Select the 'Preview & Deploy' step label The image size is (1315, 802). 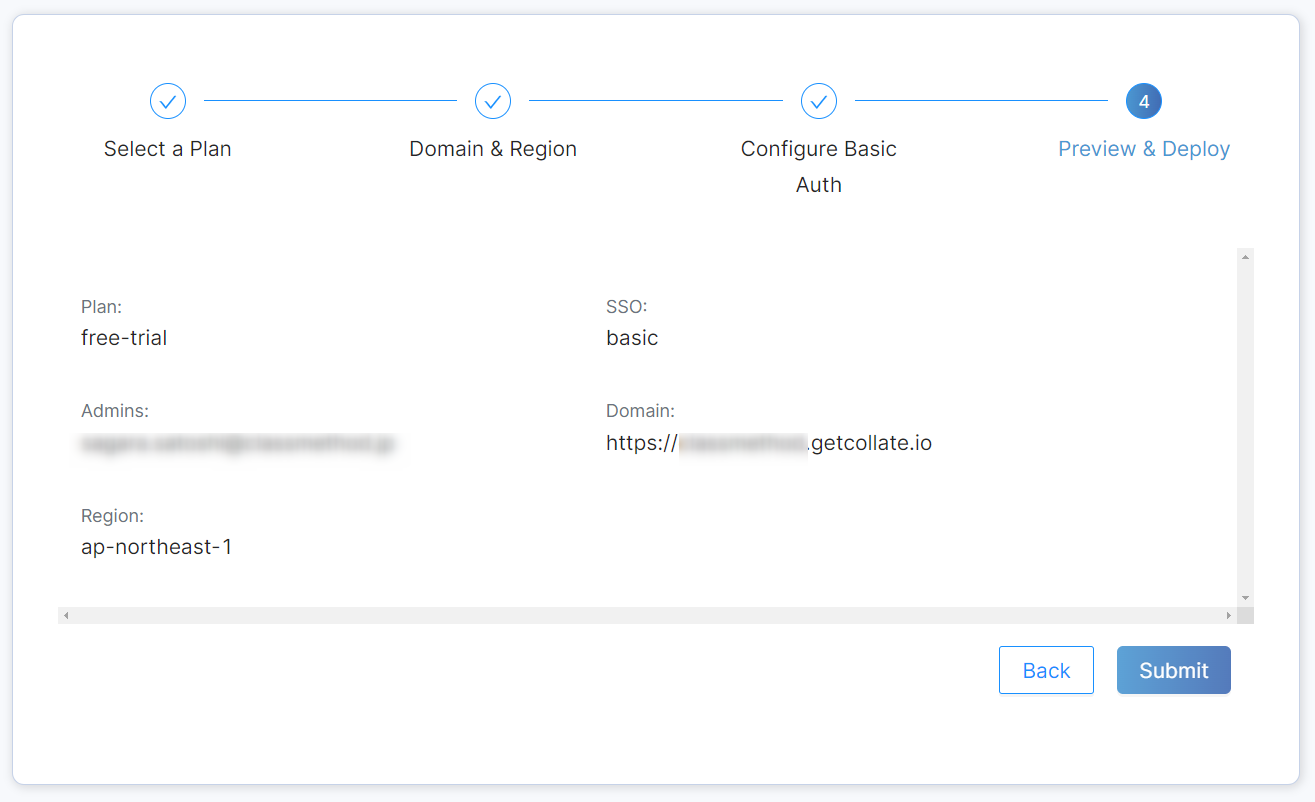(1144, 149)
